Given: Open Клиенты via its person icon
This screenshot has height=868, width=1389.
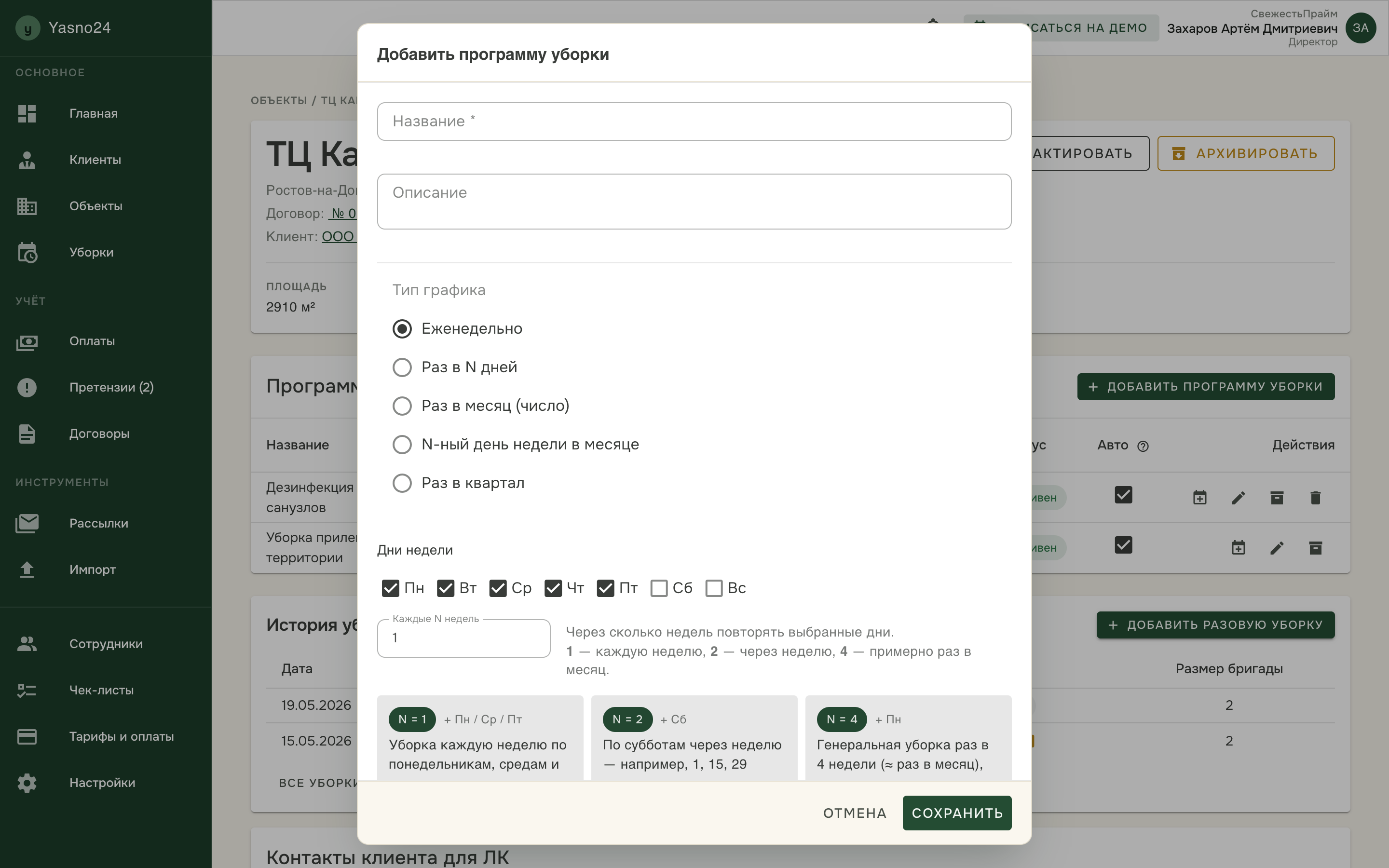Looking at the screenshot, I should tap(27, 160).
